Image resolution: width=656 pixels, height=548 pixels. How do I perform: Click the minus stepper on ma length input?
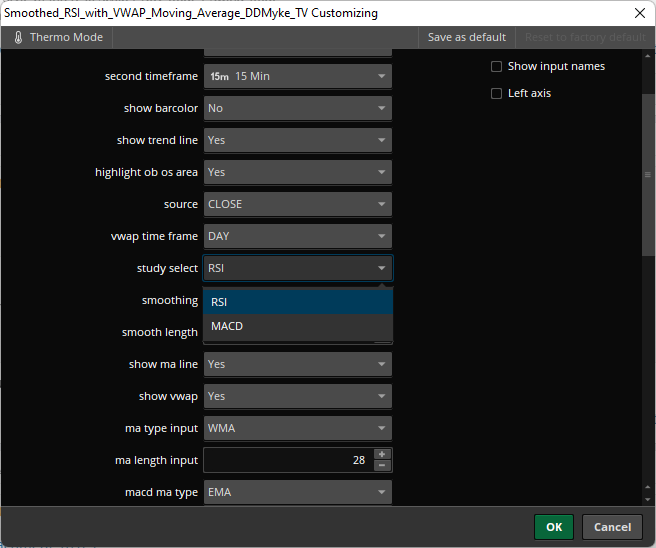[x=381, y=465]
